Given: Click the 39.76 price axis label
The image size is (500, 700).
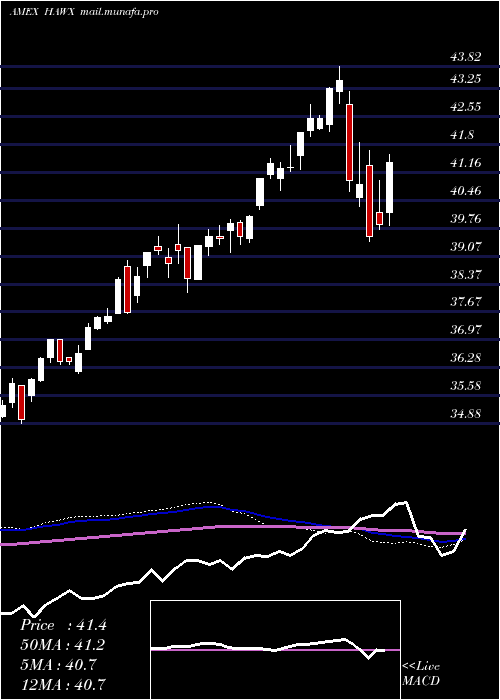Looking at the screenshot, I should pyautogui.click(x=466, y=218).
